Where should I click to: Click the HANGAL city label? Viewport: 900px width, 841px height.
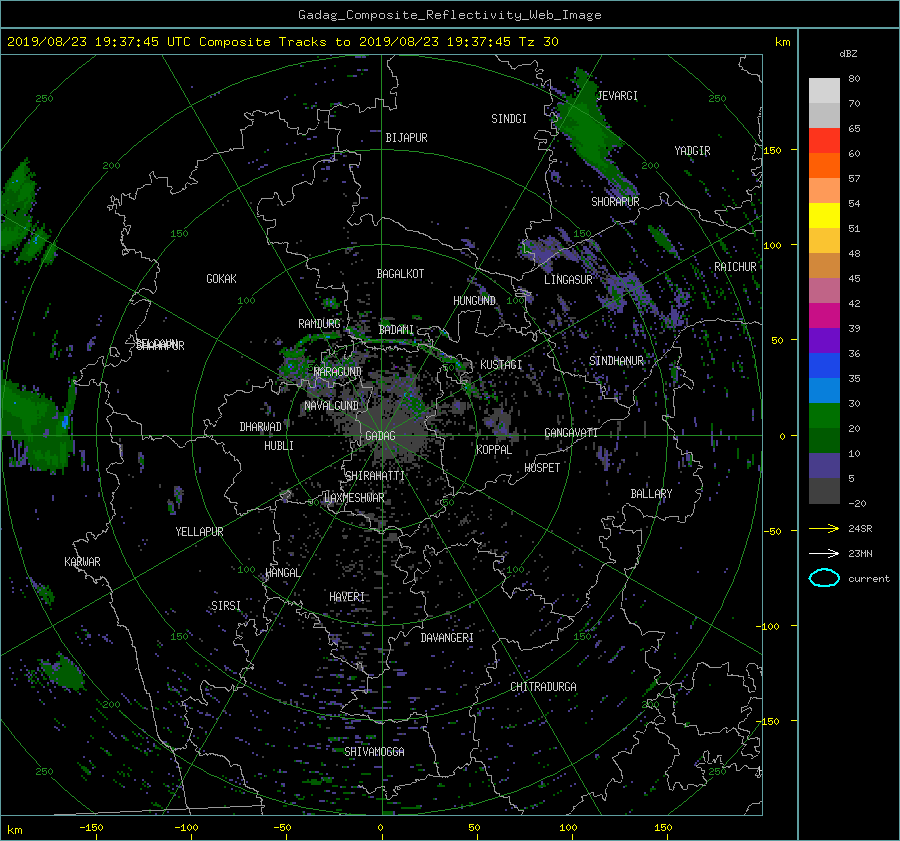[283, 573]
